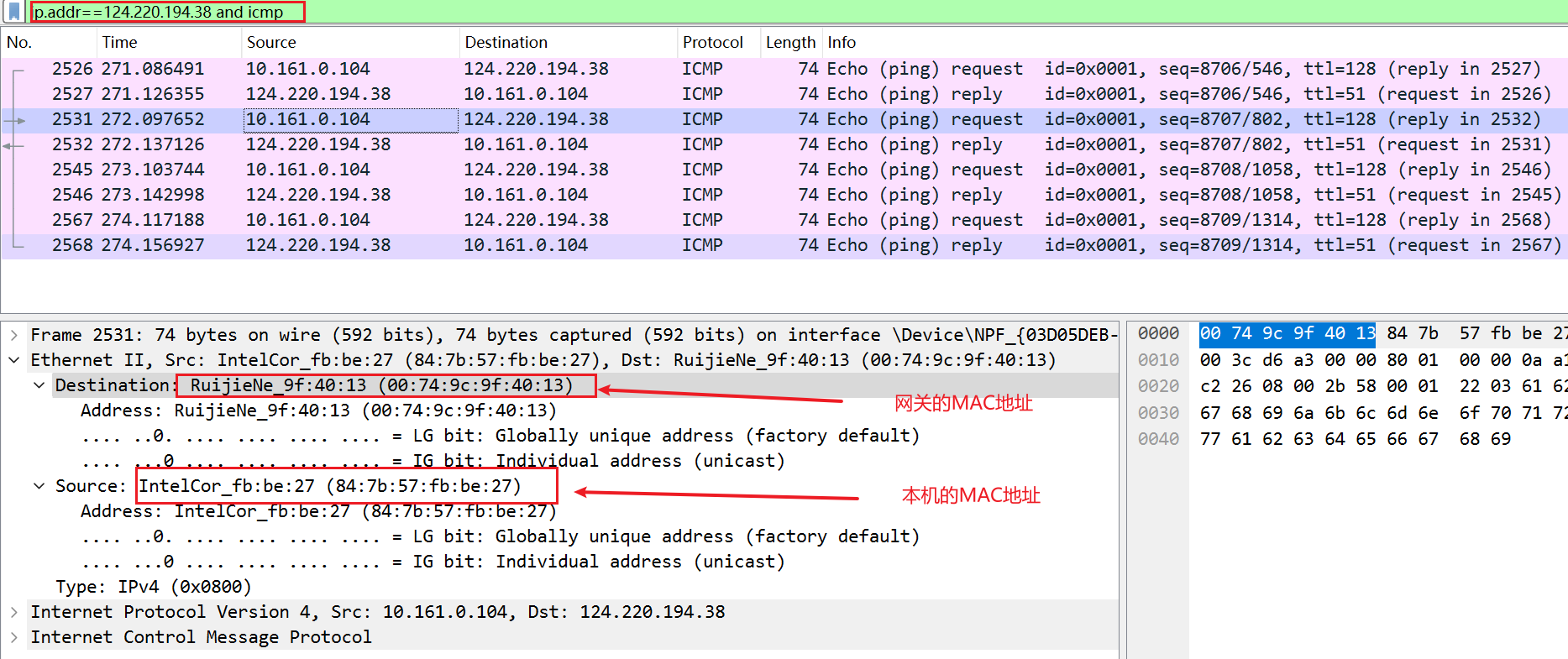Image resolution: width=1568 pixels, height=659 pixels.
Task: Expand the Frame 2531 tree node
Action: coord(14,335)
